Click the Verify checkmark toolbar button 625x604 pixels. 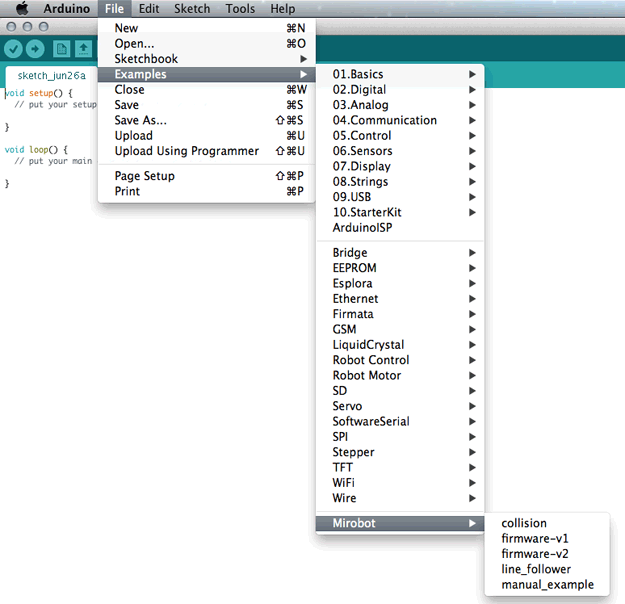(x=13, y=49)
